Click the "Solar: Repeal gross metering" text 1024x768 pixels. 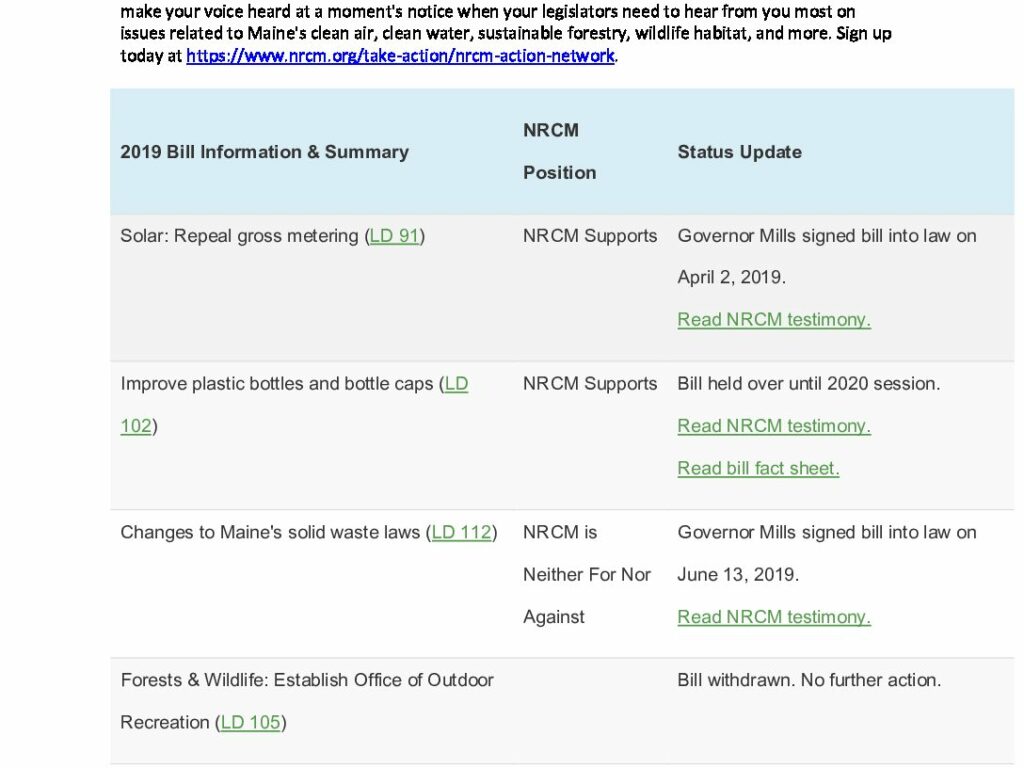coord(239,236)
